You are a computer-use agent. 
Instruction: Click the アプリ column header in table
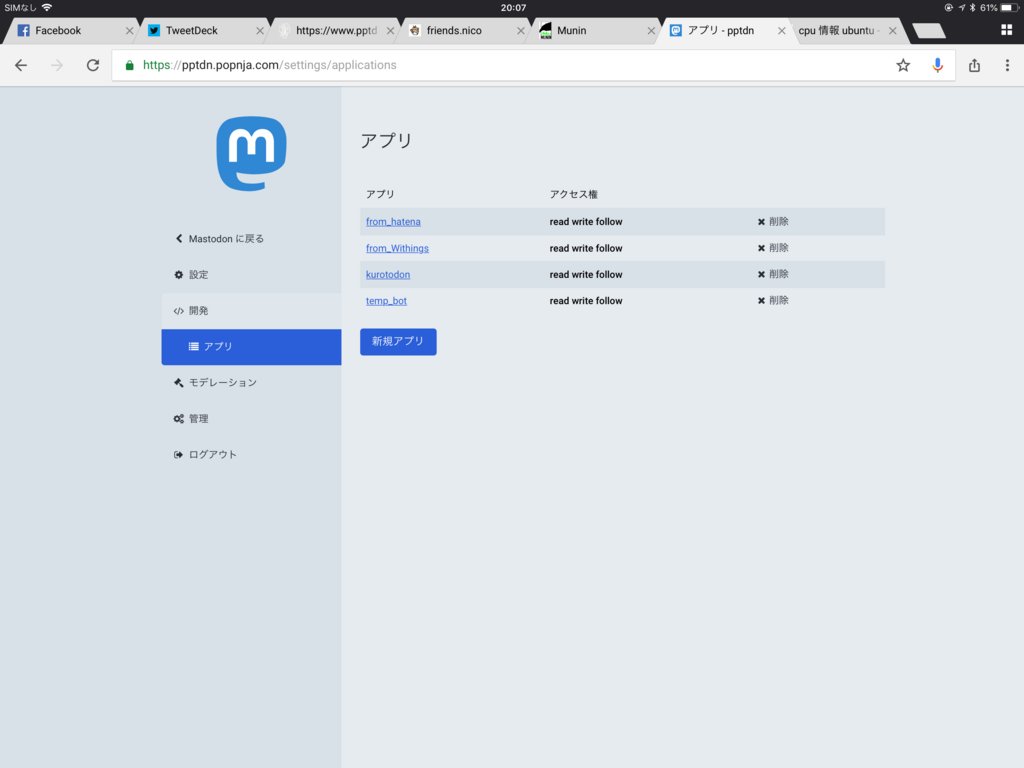[x=380, y=194]
